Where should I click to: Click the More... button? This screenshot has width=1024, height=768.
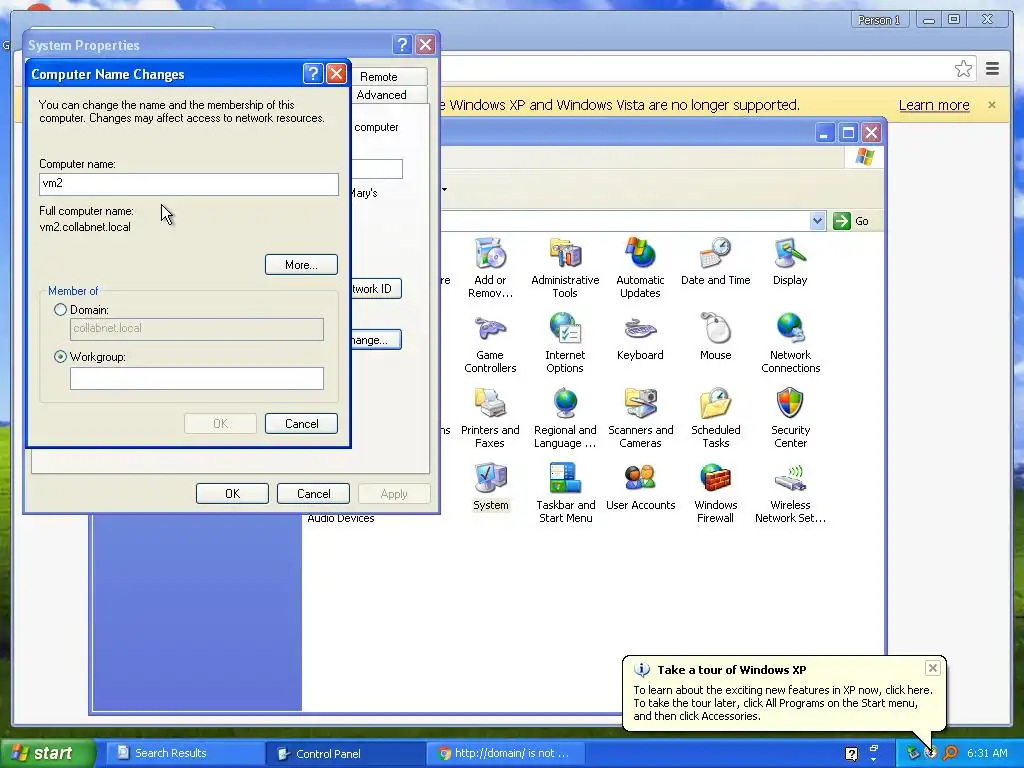tap(301, 264)
